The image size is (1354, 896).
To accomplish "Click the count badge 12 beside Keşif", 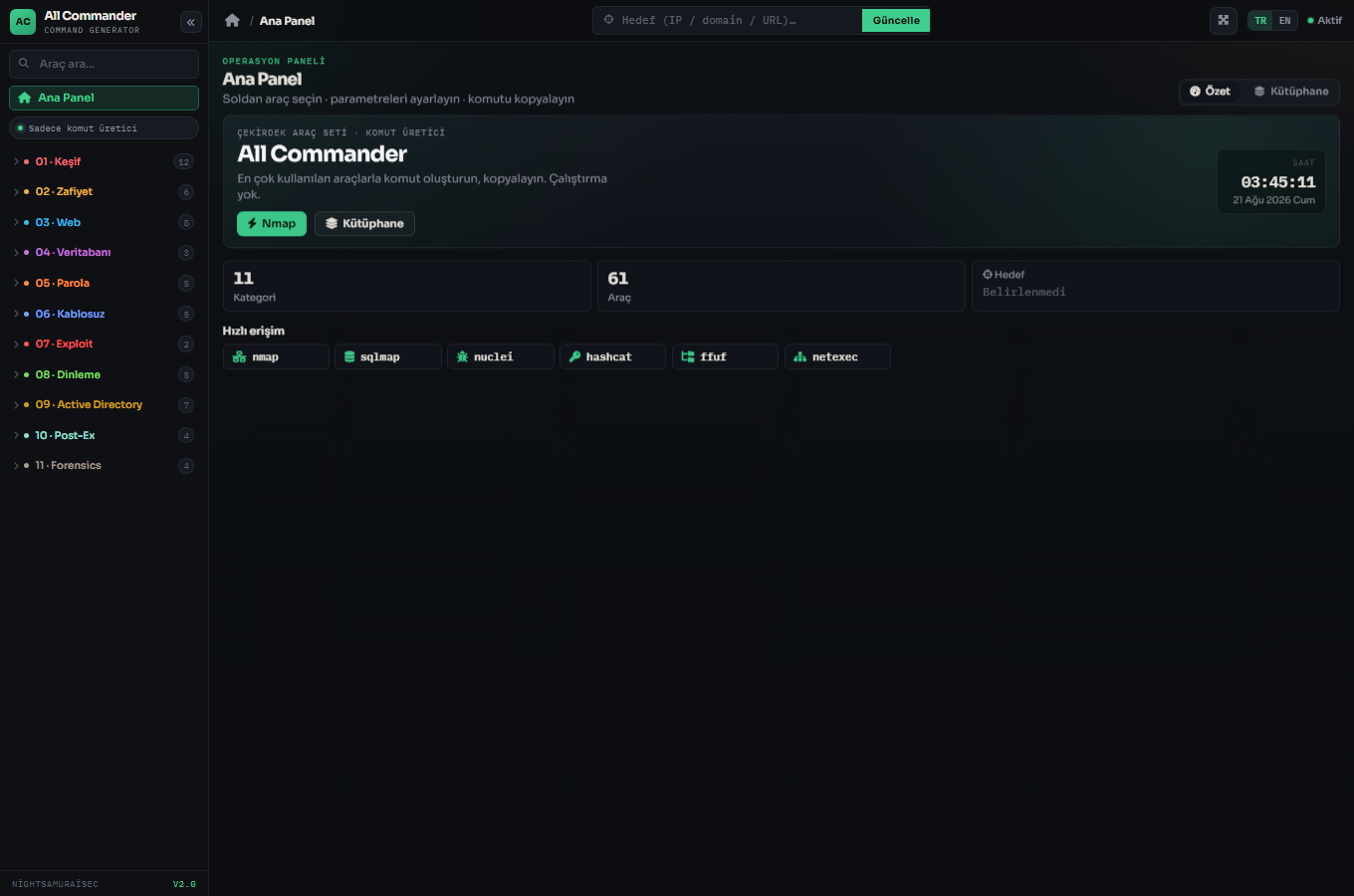I will [183, 162].
